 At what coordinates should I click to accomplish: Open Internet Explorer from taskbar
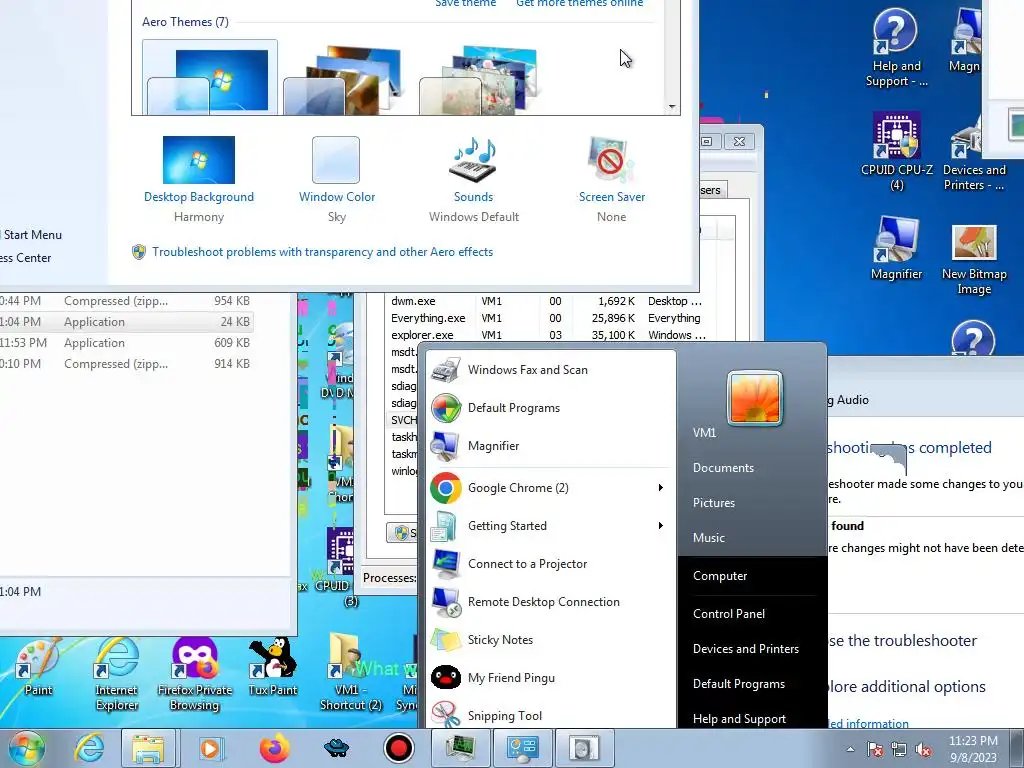pos(89,748)
